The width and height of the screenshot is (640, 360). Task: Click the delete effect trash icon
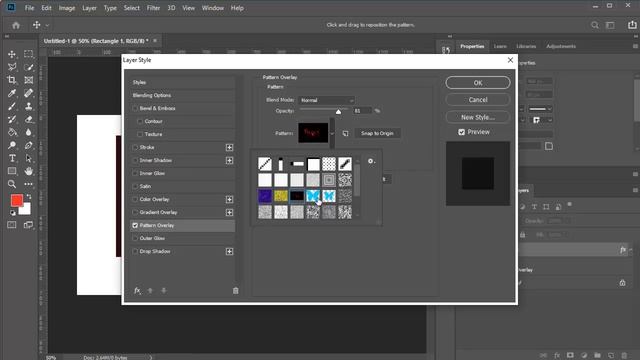[x=236, y=291]
